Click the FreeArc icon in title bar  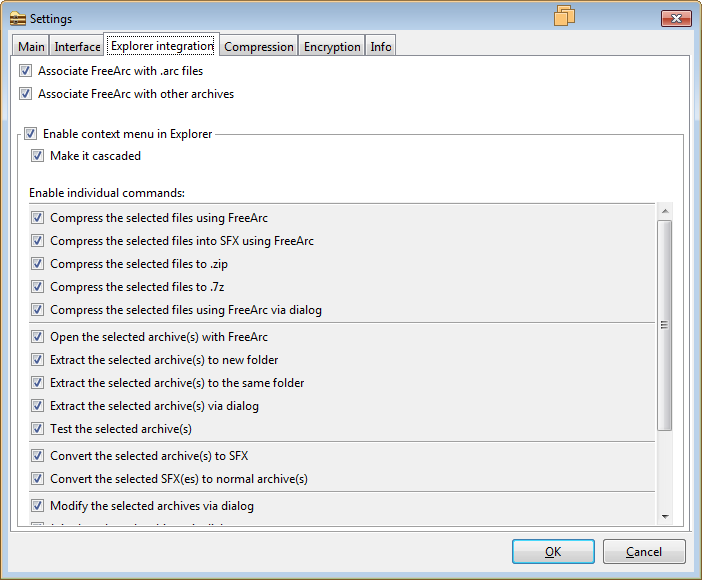[18, 19]
